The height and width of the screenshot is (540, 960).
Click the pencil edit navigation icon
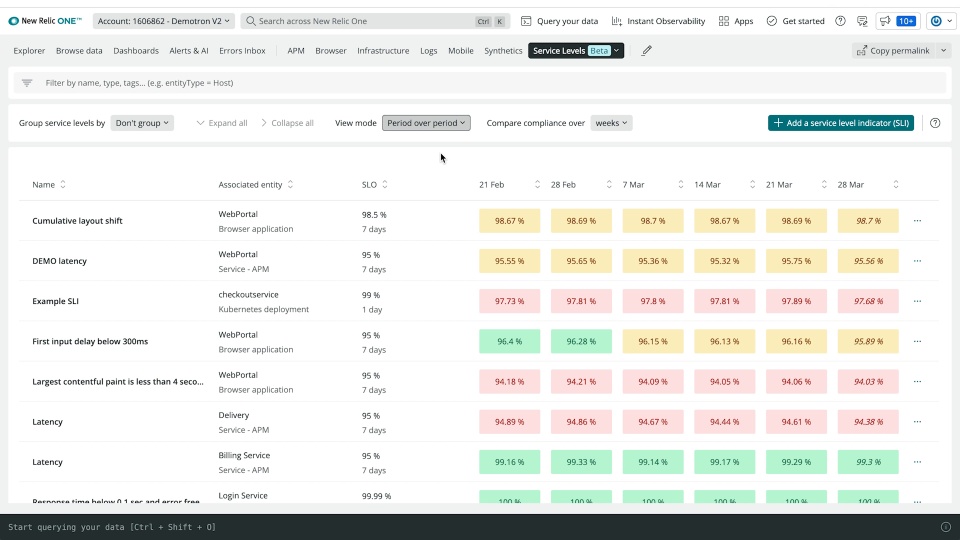pyautogui.click(x=647, y=51)
